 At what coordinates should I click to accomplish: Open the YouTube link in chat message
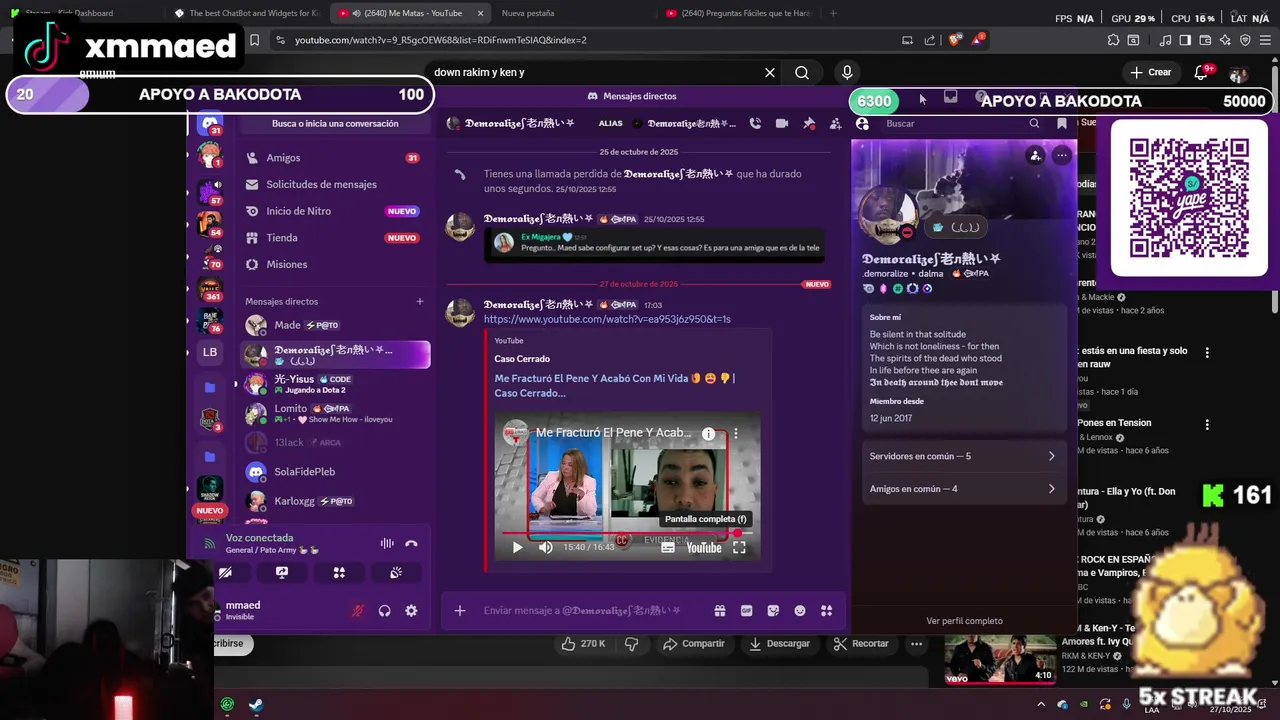click(x=607, y=319)
